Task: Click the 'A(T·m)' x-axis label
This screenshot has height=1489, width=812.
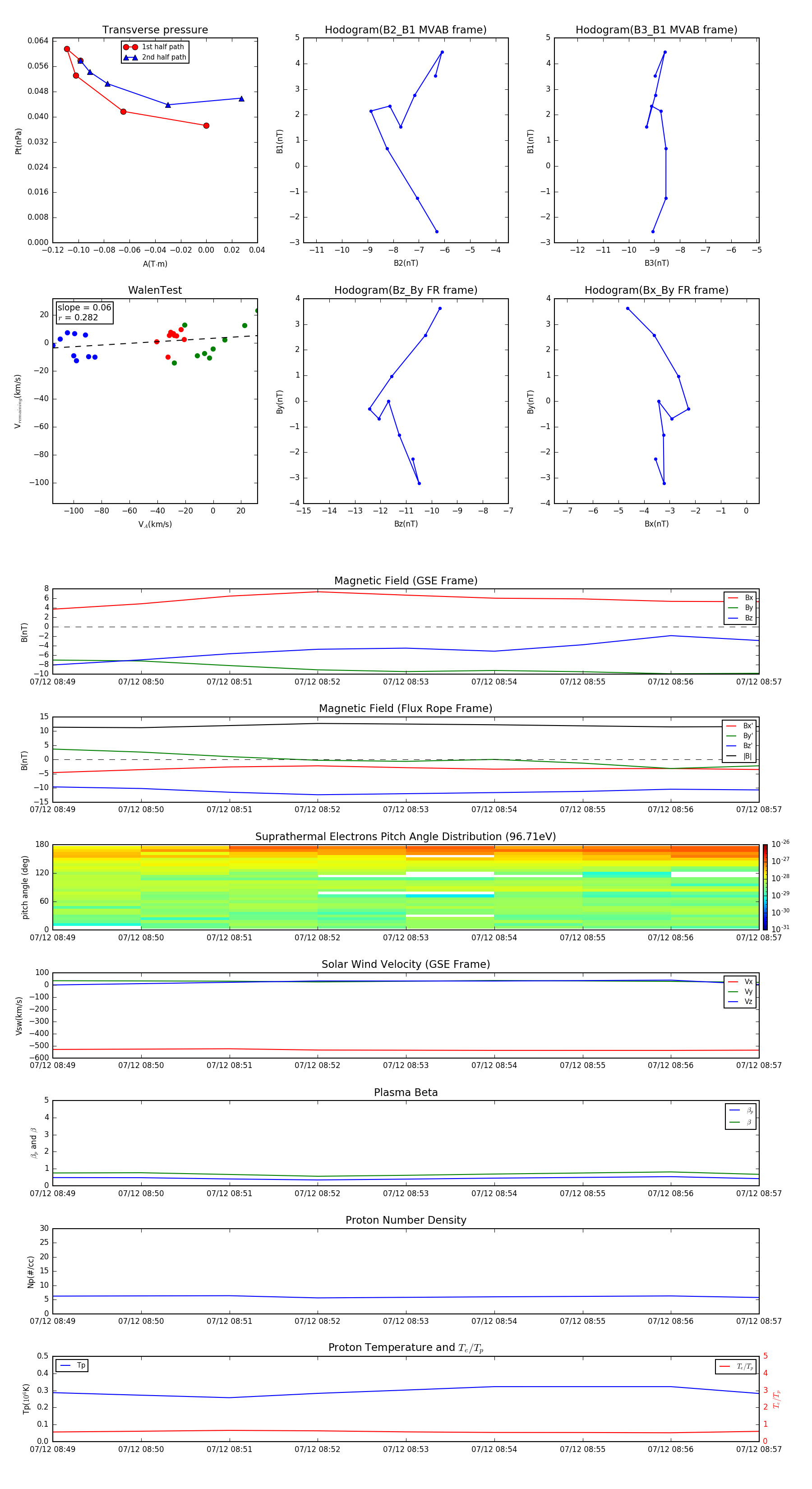Action: 155,264
